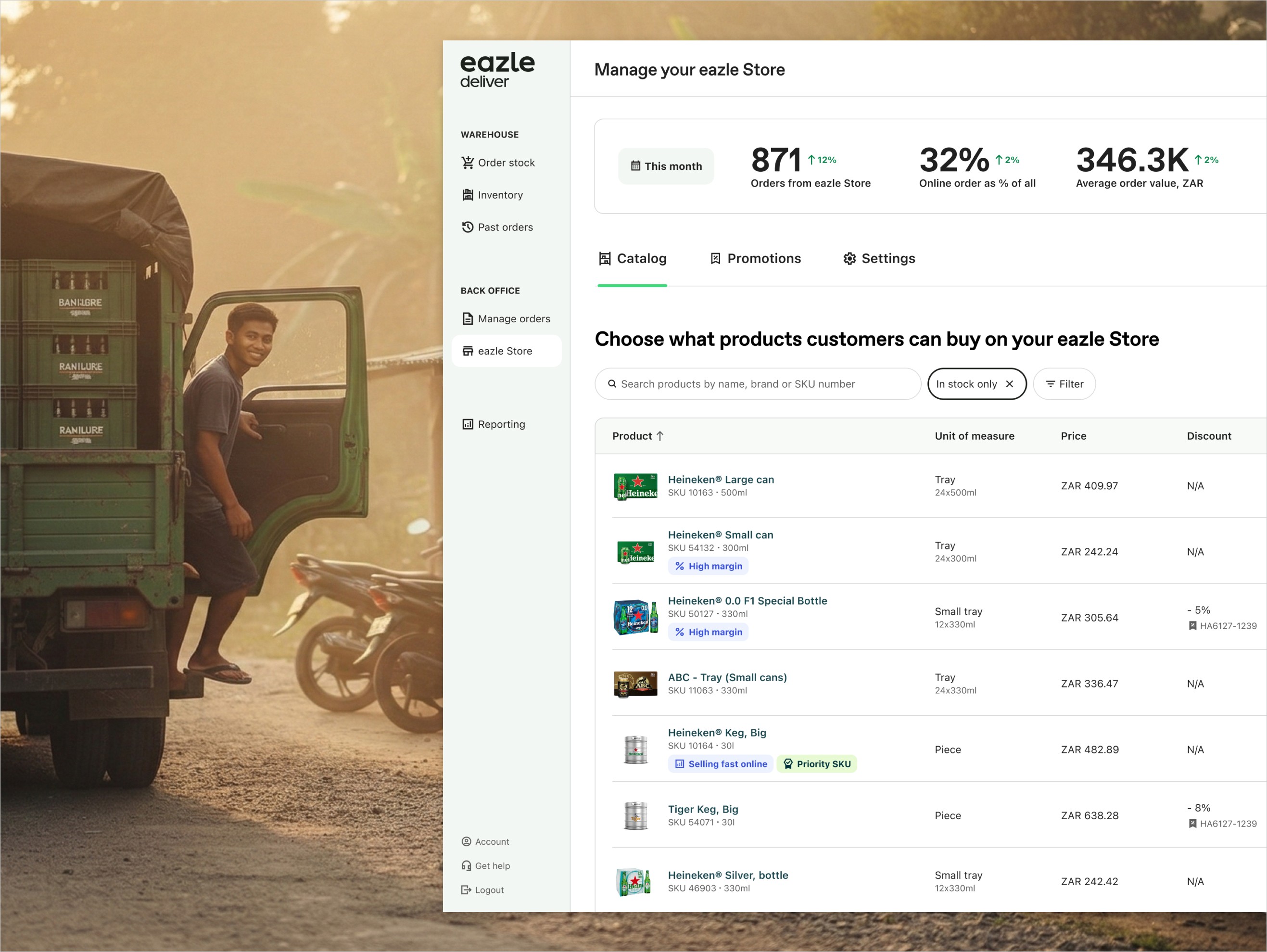Open Reporting chart icon
This screenshot has width=1267, height=952.
click(x=468, y=424)
